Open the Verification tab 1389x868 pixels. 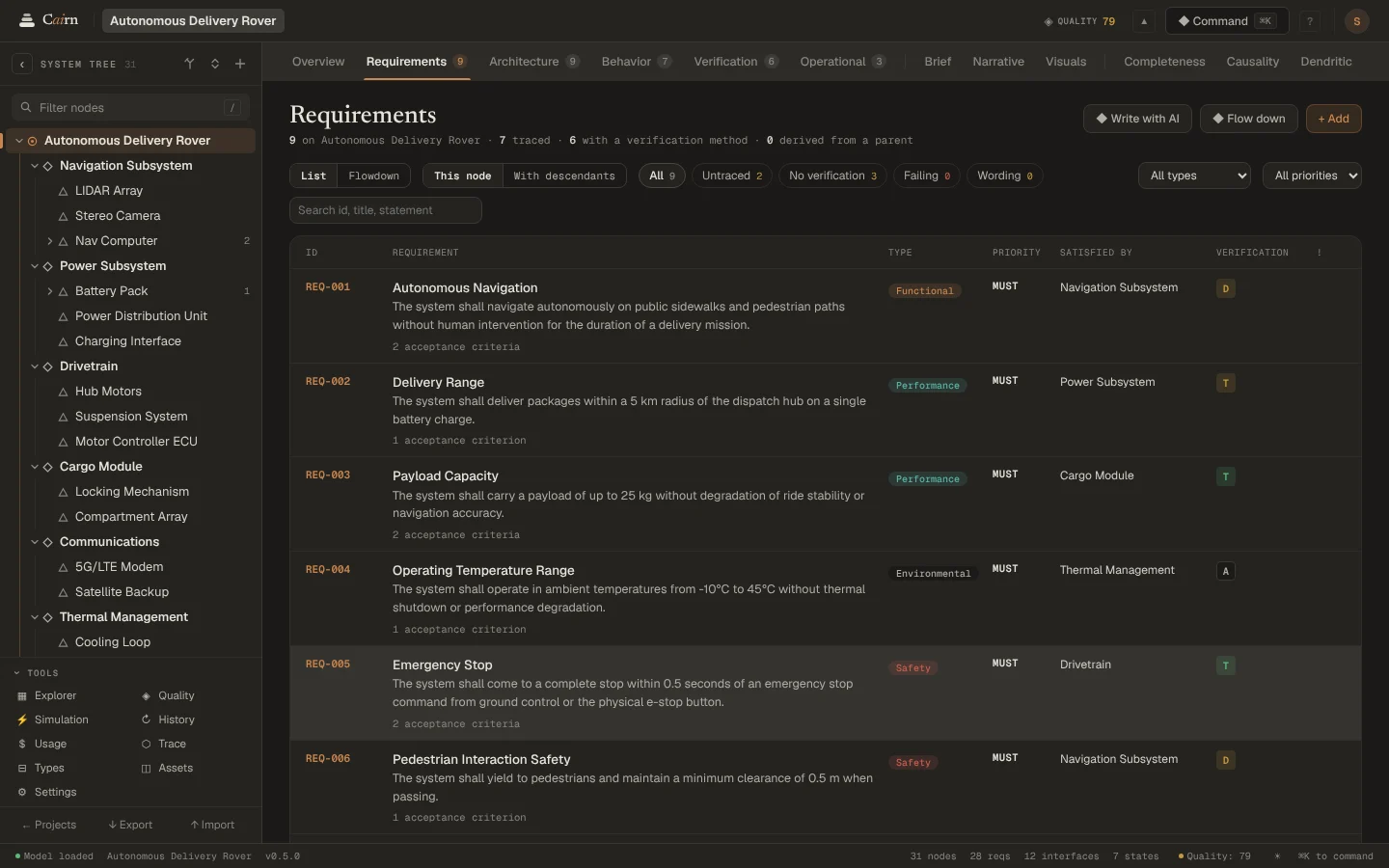coord(735,62)
